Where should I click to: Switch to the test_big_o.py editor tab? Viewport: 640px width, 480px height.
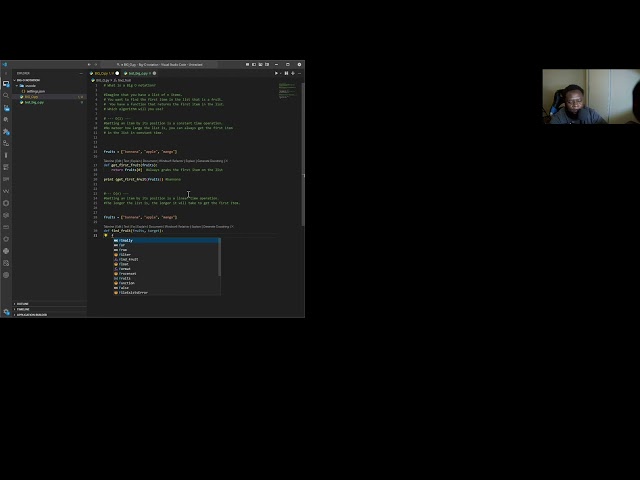[x=137, y=73]
